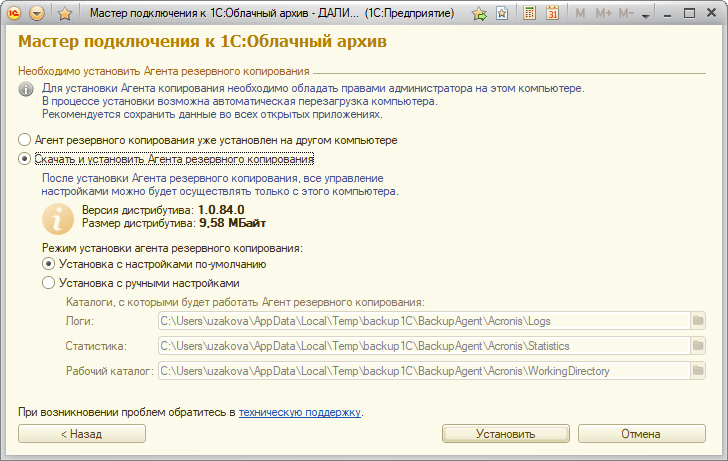
Task: Open the 'техническую поддержку' link
Action: [299, 412]
